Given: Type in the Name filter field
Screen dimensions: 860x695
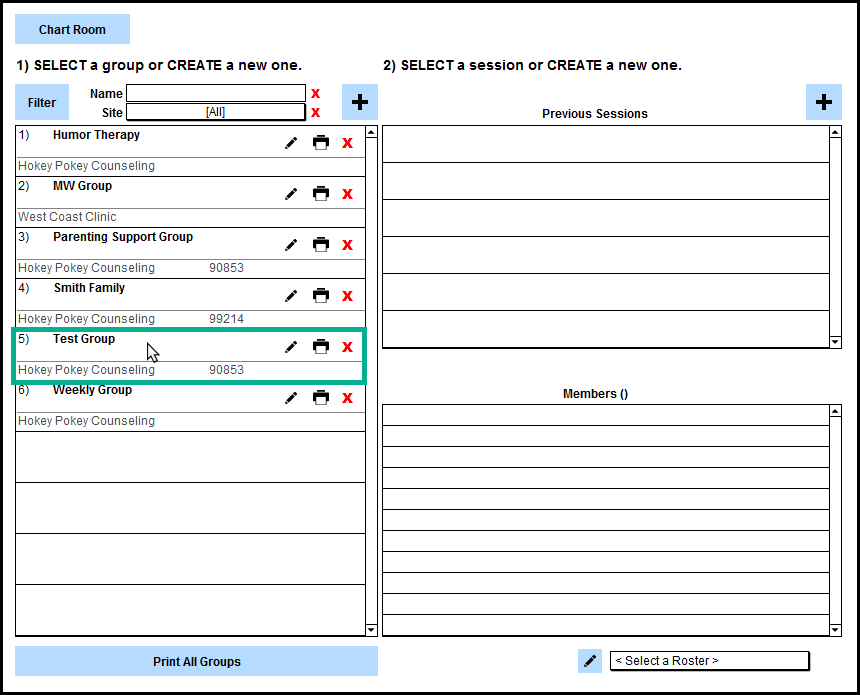Looking at the screenshot, I should 215,94.
